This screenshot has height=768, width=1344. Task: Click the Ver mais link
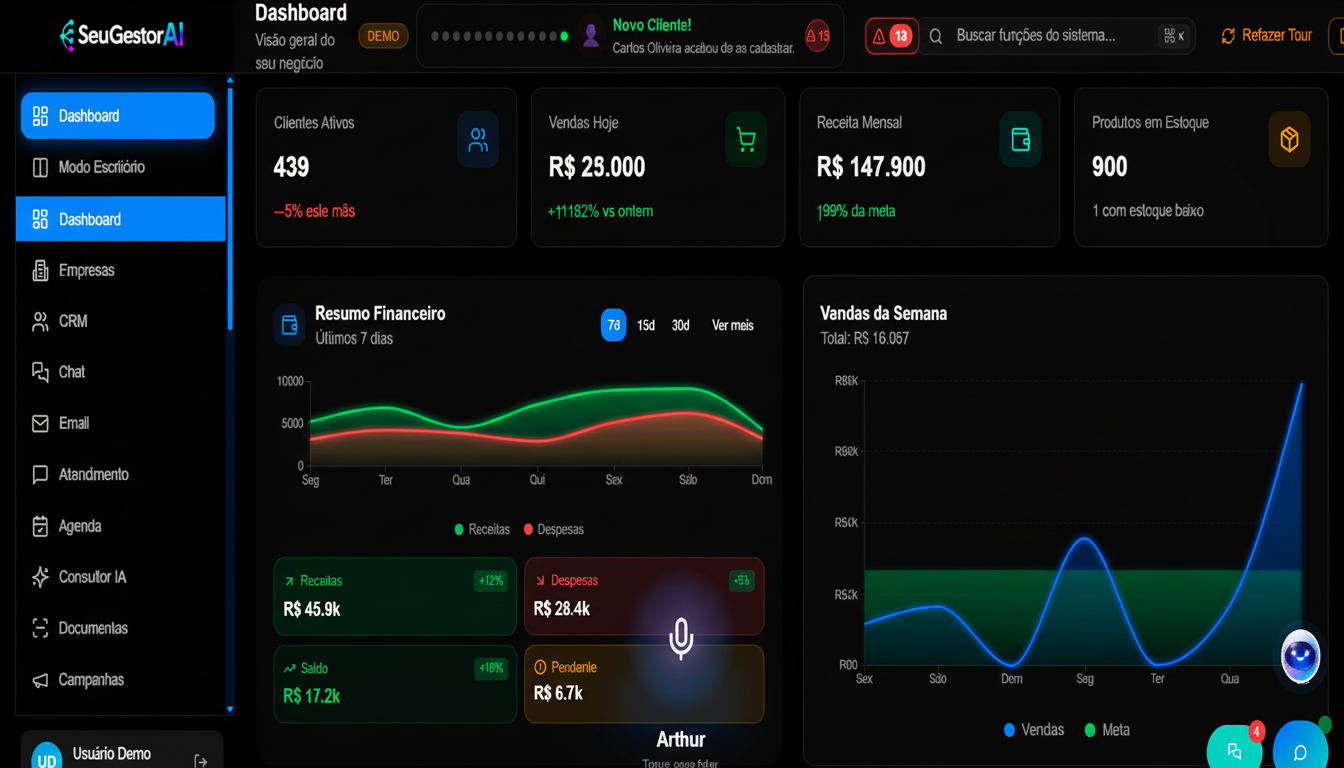(x=732, y=325)
